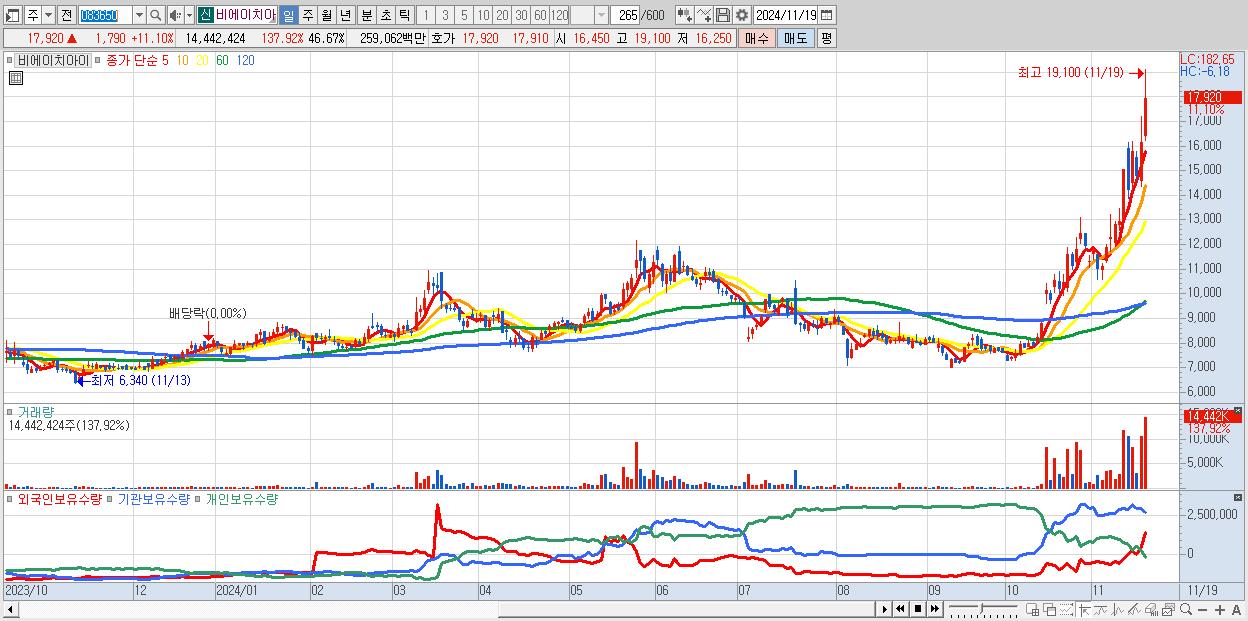Select monthly 월 chart period

326,15
